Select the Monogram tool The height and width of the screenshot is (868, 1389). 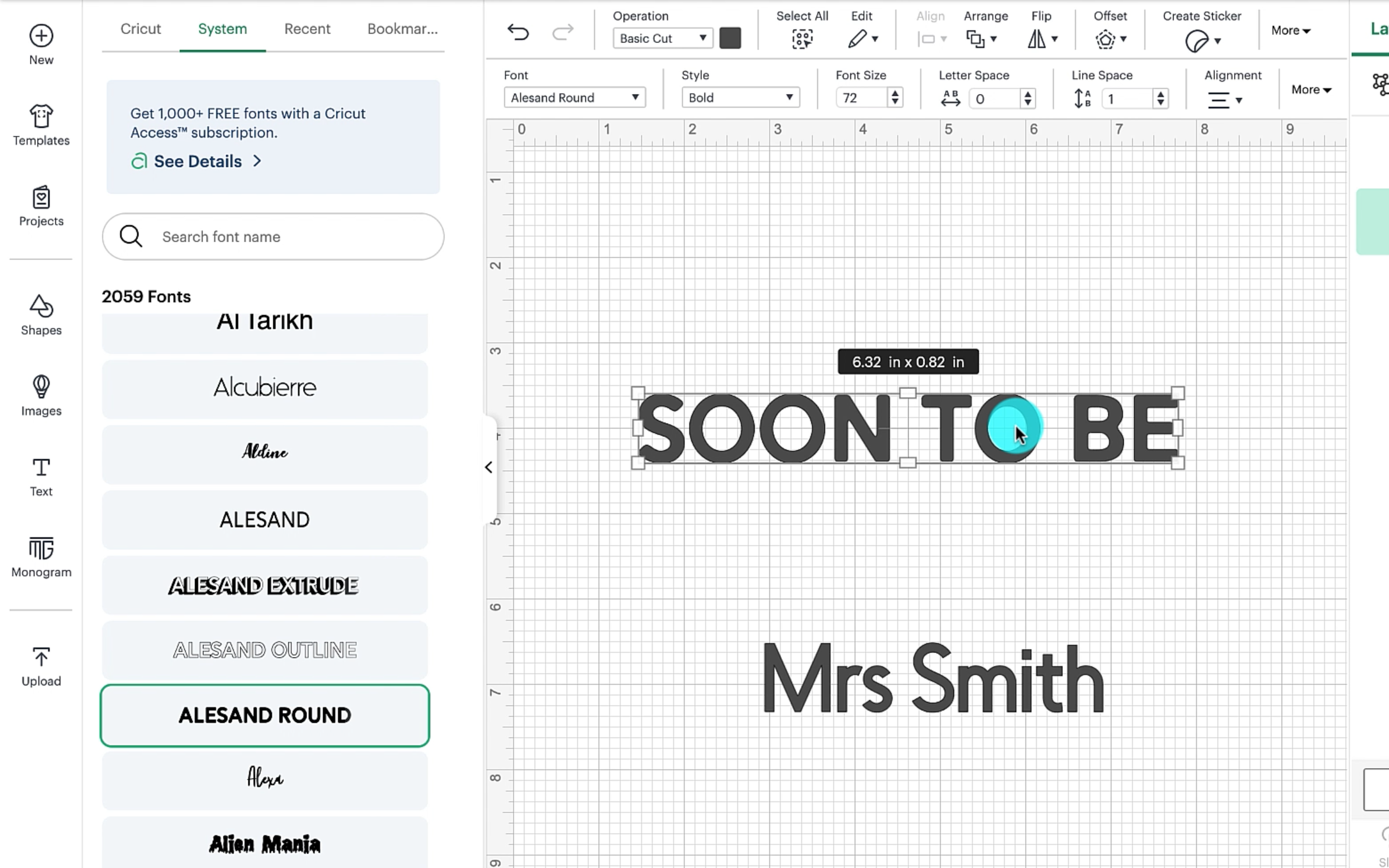pos(41,557)
